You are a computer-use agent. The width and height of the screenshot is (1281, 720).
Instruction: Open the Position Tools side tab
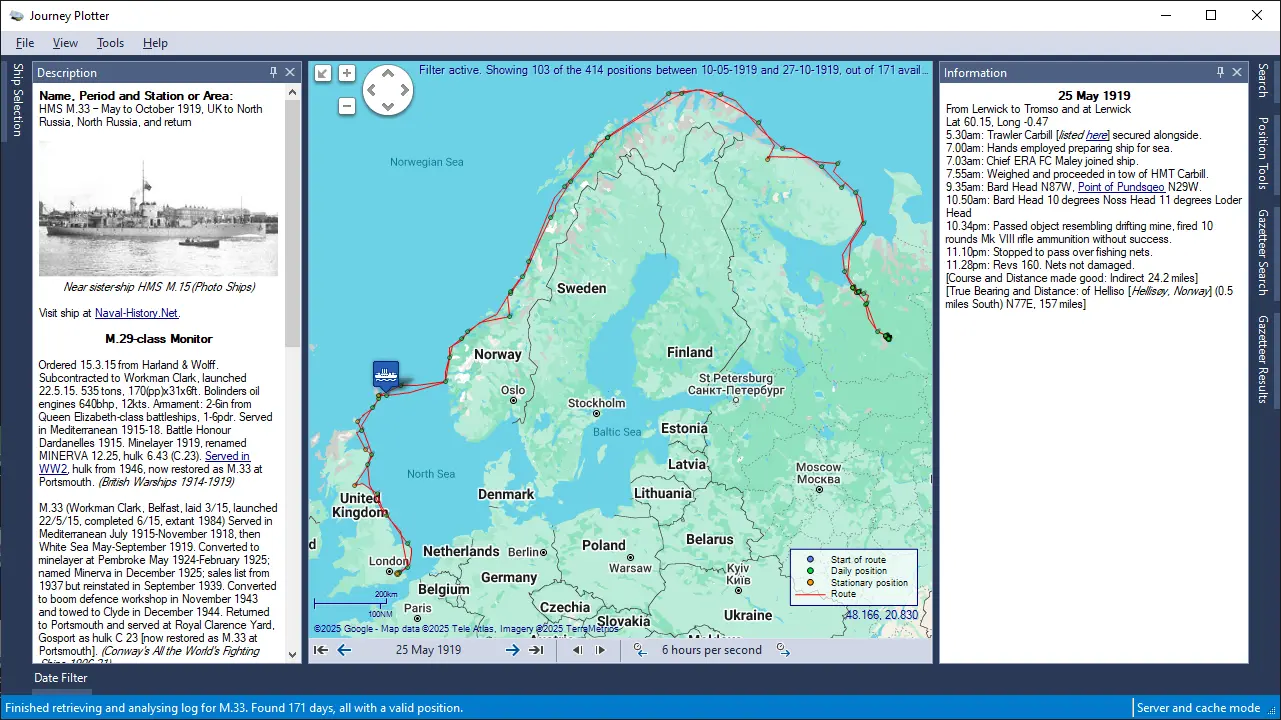(1263, 153)
